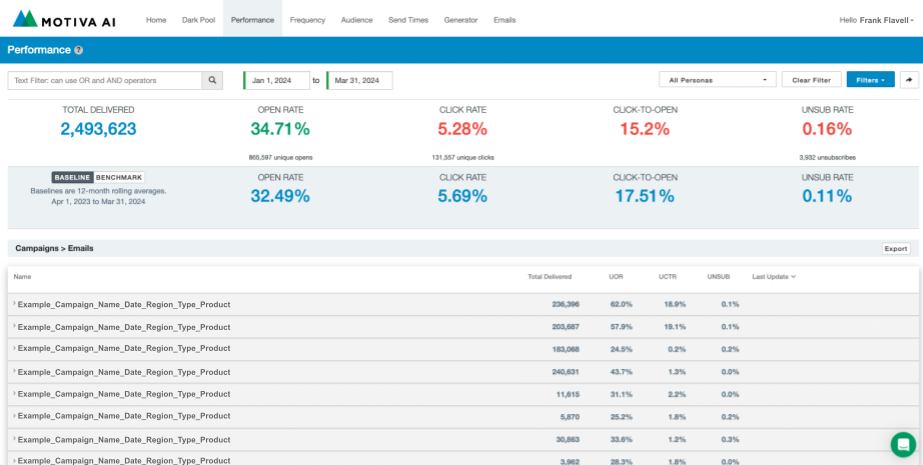This screenshot has width=923, height=465.
Task: Open the green chat widget bubble
Action: [x=903, y=445]
